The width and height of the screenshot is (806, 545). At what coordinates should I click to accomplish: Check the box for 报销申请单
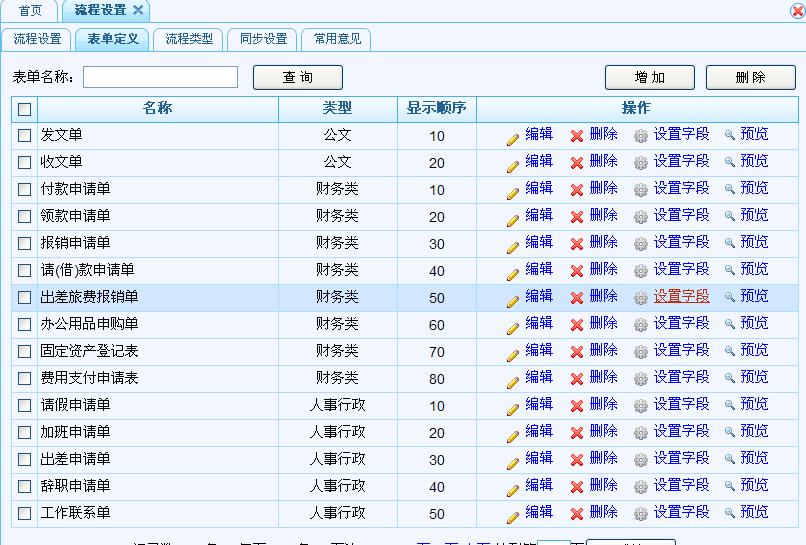point(25,244)
